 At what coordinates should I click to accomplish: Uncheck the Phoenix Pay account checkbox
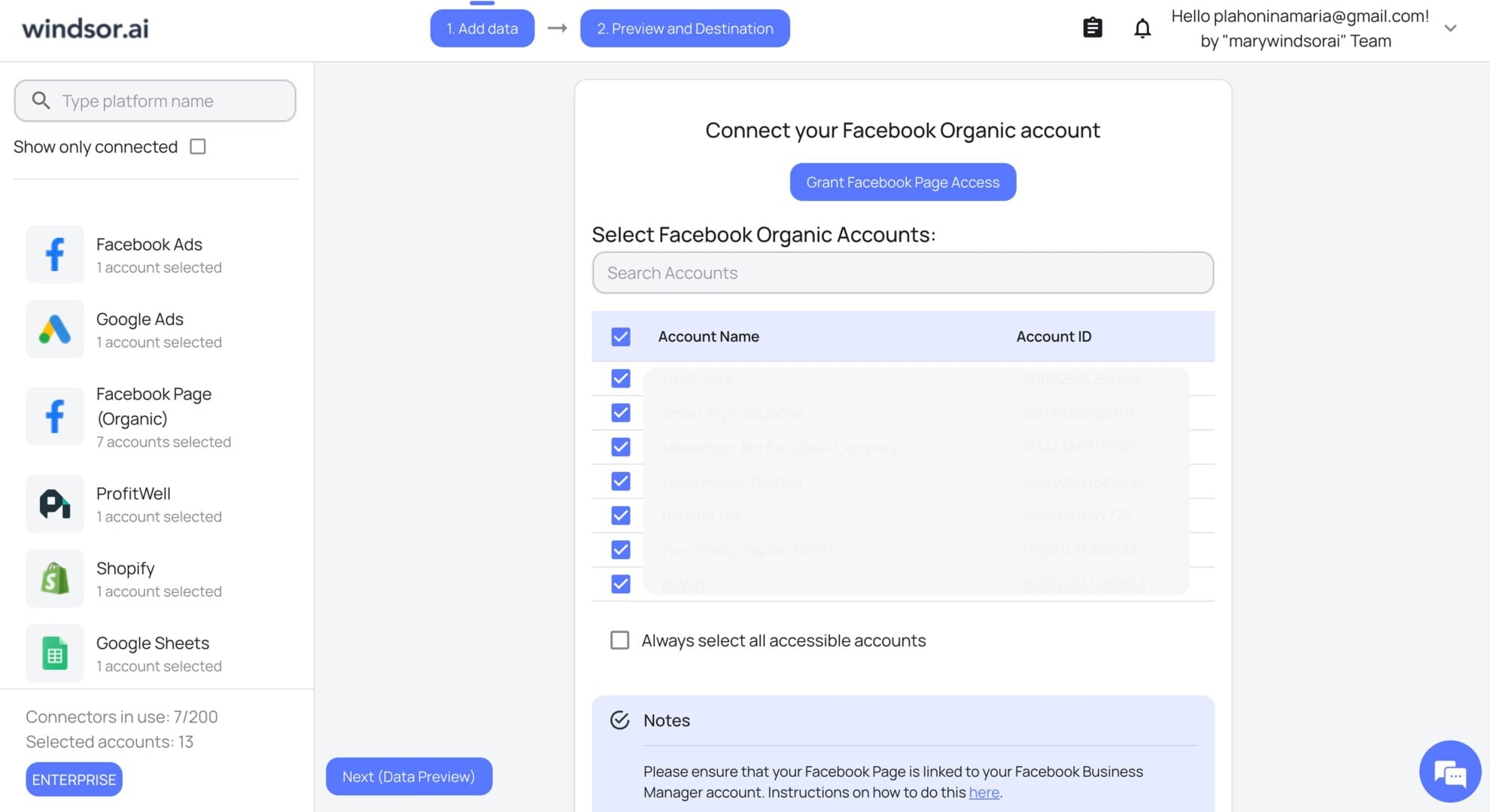[621, 515]
